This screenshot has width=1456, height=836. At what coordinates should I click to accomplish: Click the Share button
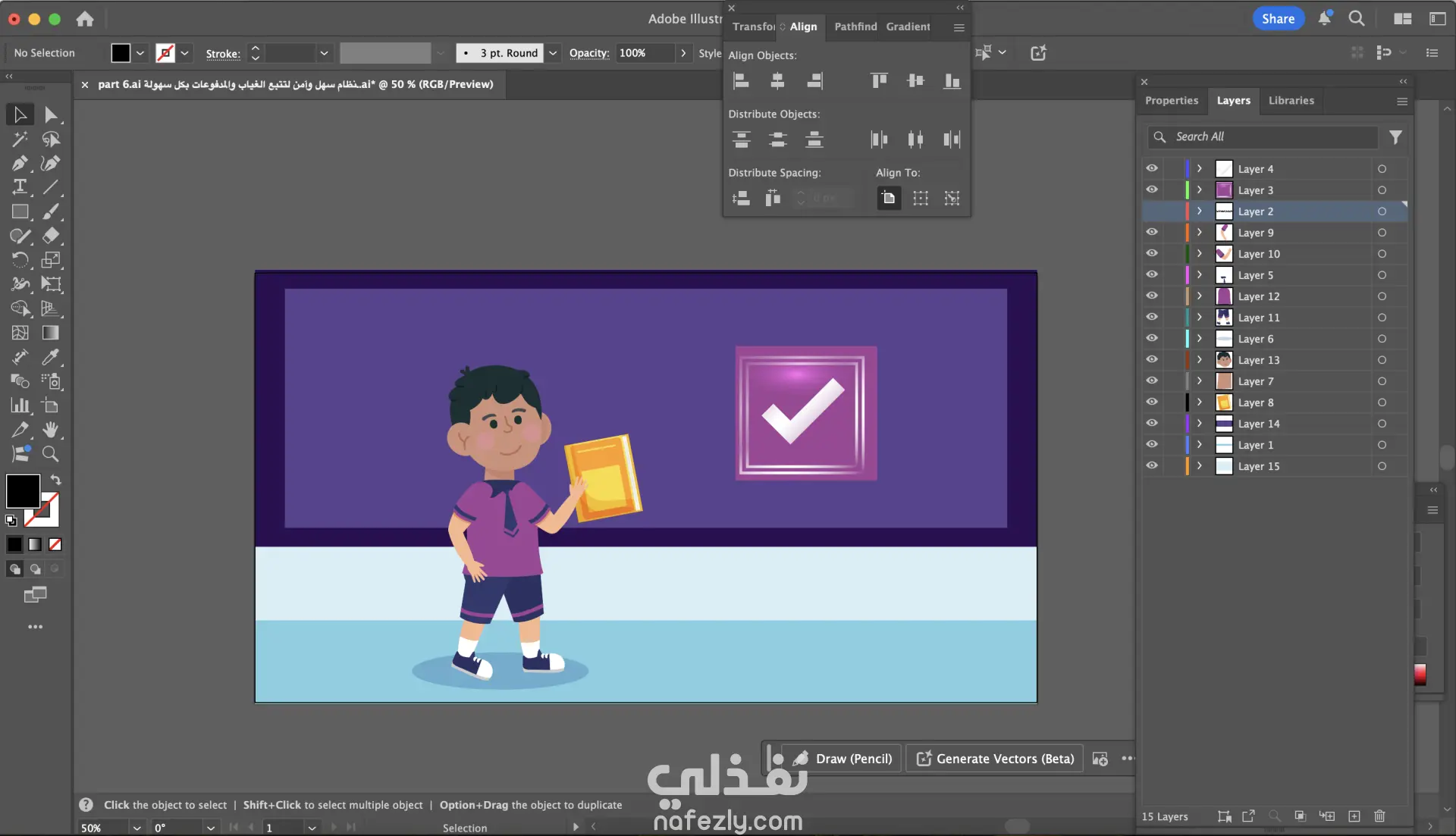[1278, 19]
